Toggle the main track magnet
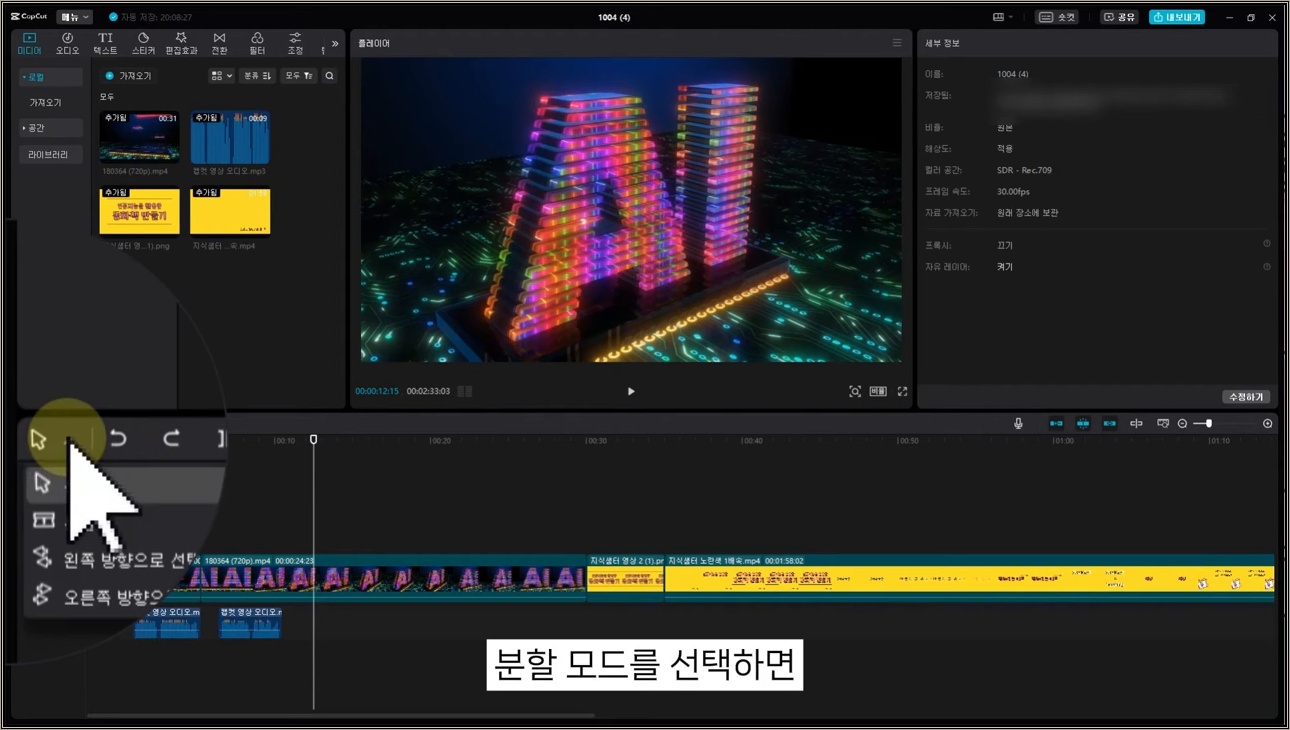 point(1056,424)
